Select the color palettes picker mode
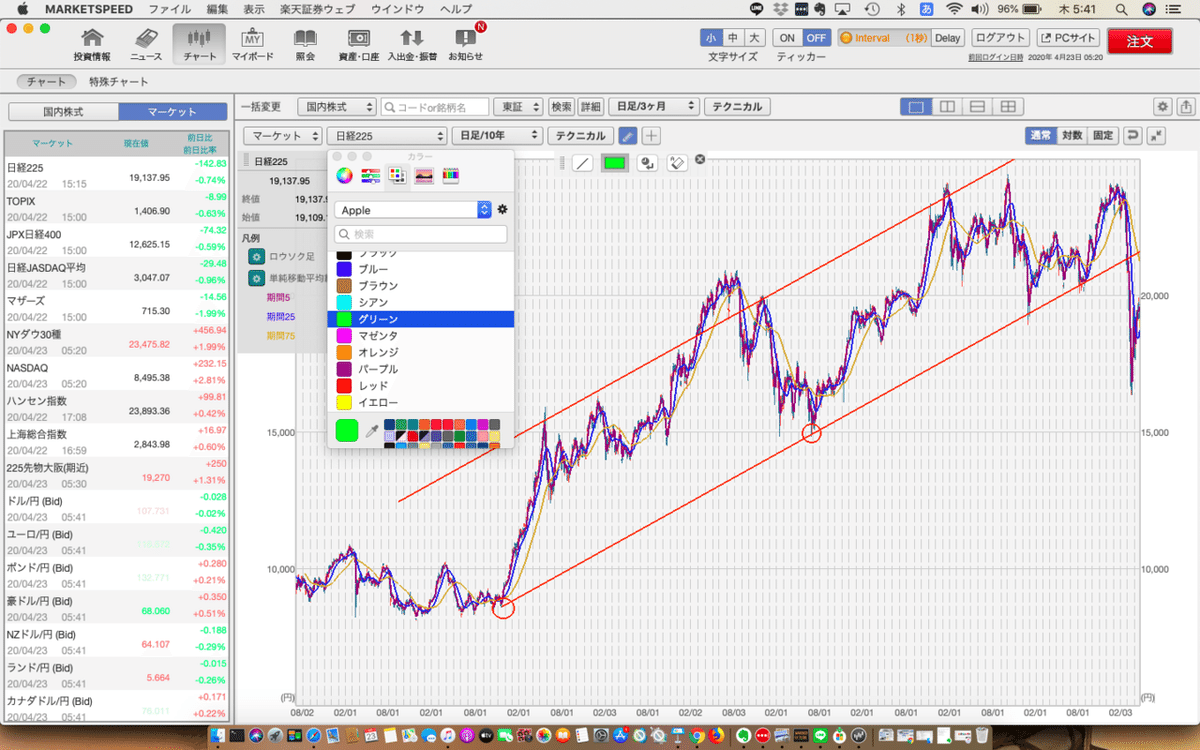The height and width of the screenshot is (750, 1200). coord(397,176)
